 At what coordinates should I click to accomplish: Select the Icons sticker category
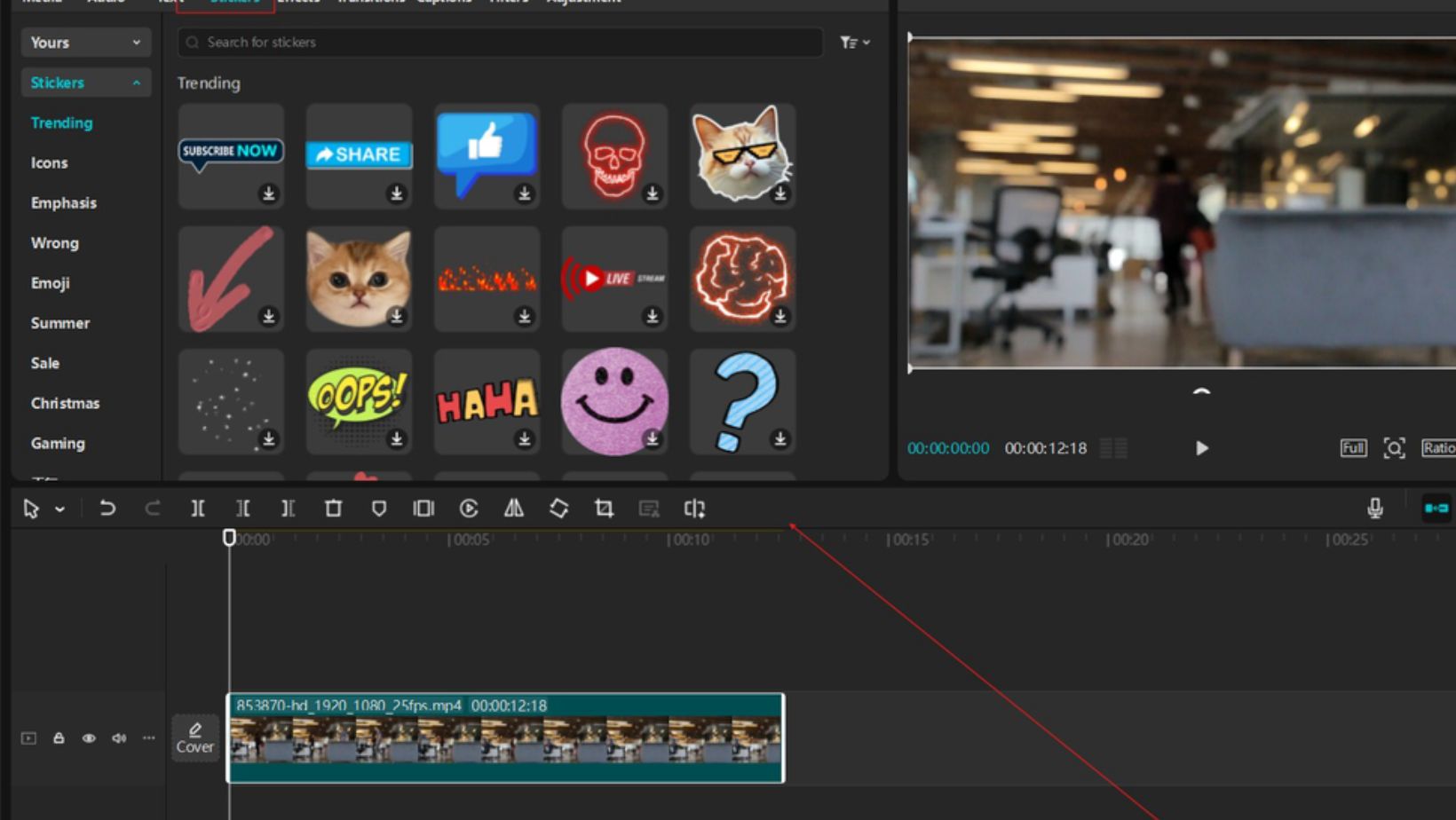click(x=49, y=162)
